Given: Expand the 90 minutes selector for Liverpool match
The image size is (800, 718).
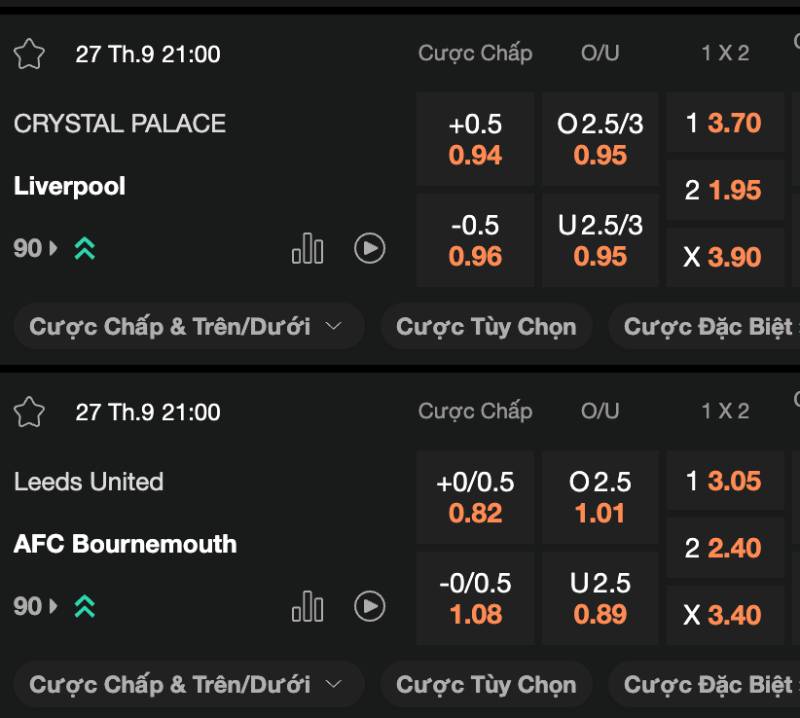Looking at the screenshot, I should (x=36, y=249).
